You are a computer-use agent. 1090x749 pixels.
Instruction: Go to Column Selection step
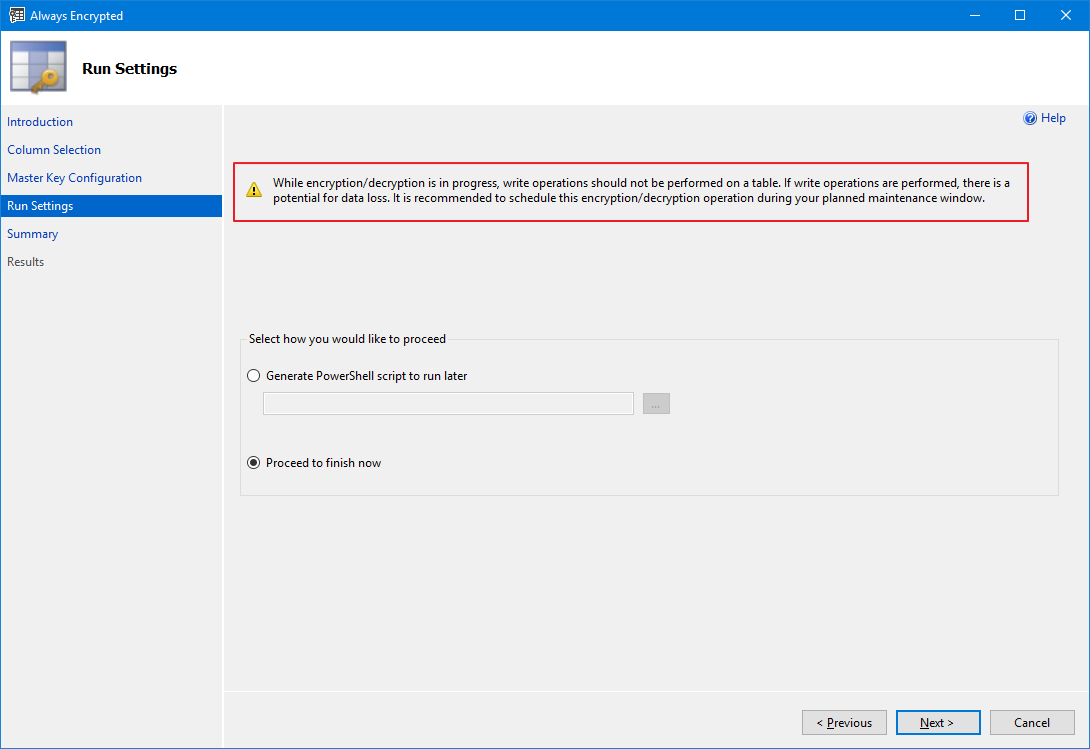[54, 150]
